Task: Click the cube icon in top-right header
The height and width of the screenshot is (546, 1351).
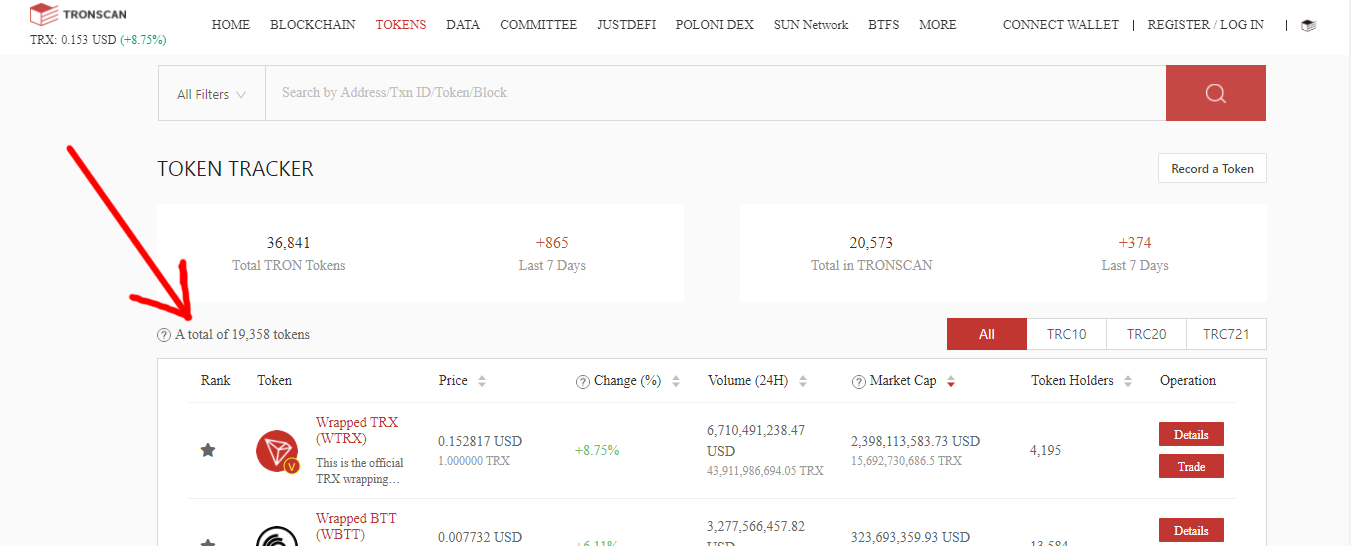Action: [x=1308, y=25]
